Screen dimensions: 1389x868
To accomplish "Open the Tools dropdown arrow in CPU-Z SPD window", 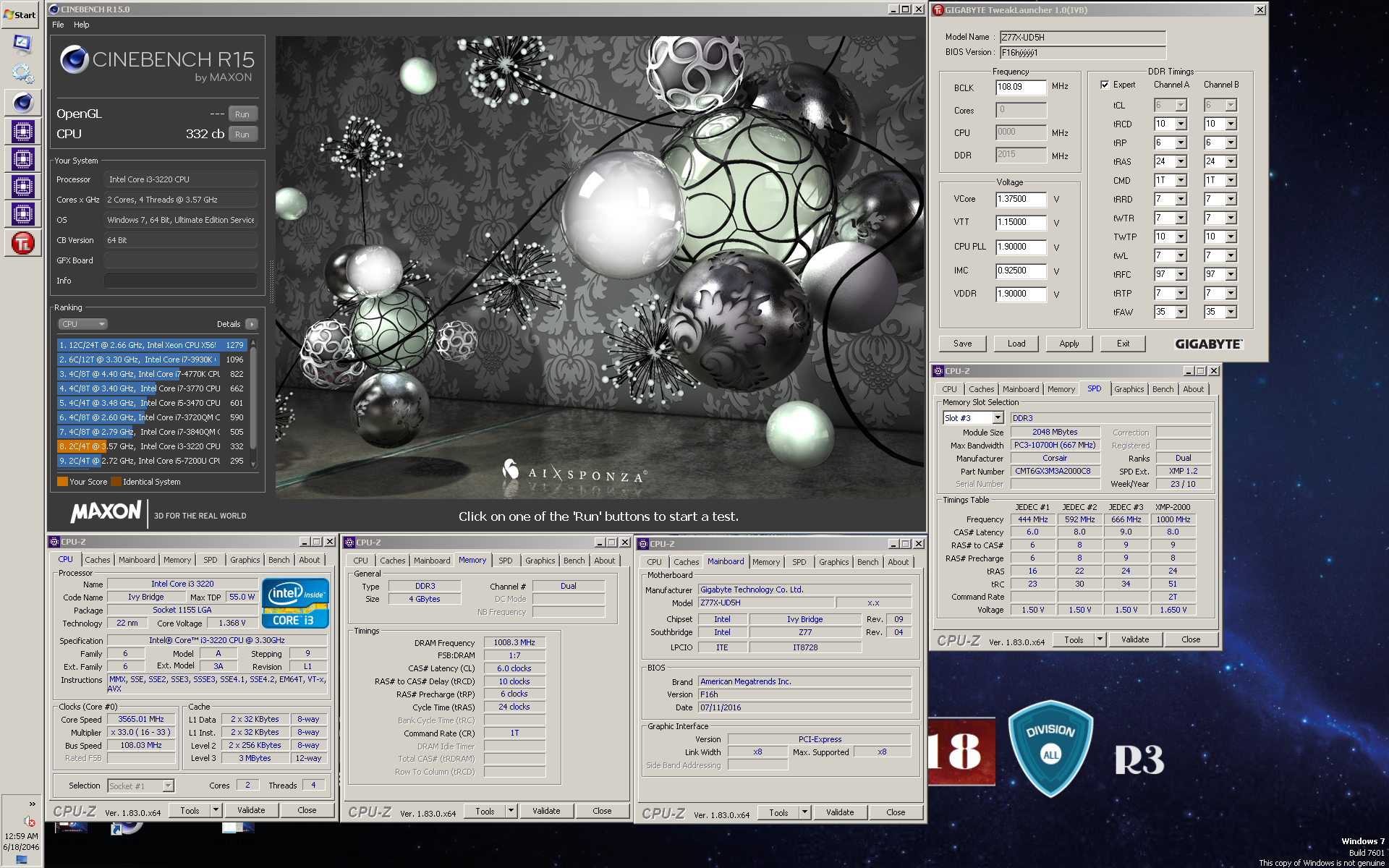I will 1100,639.
